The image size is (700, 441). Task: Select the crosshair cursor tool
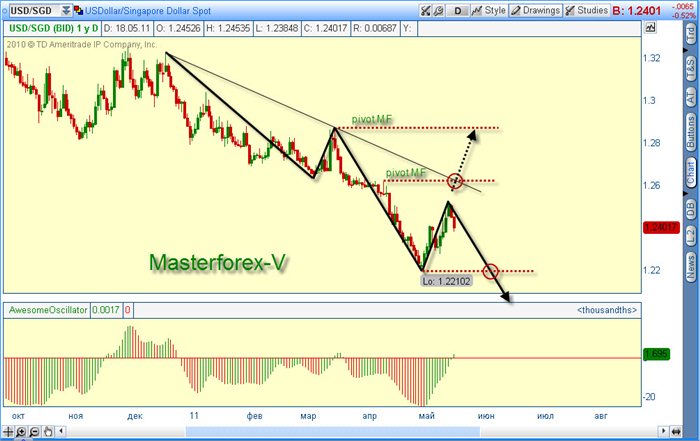(x=8, y=432)
